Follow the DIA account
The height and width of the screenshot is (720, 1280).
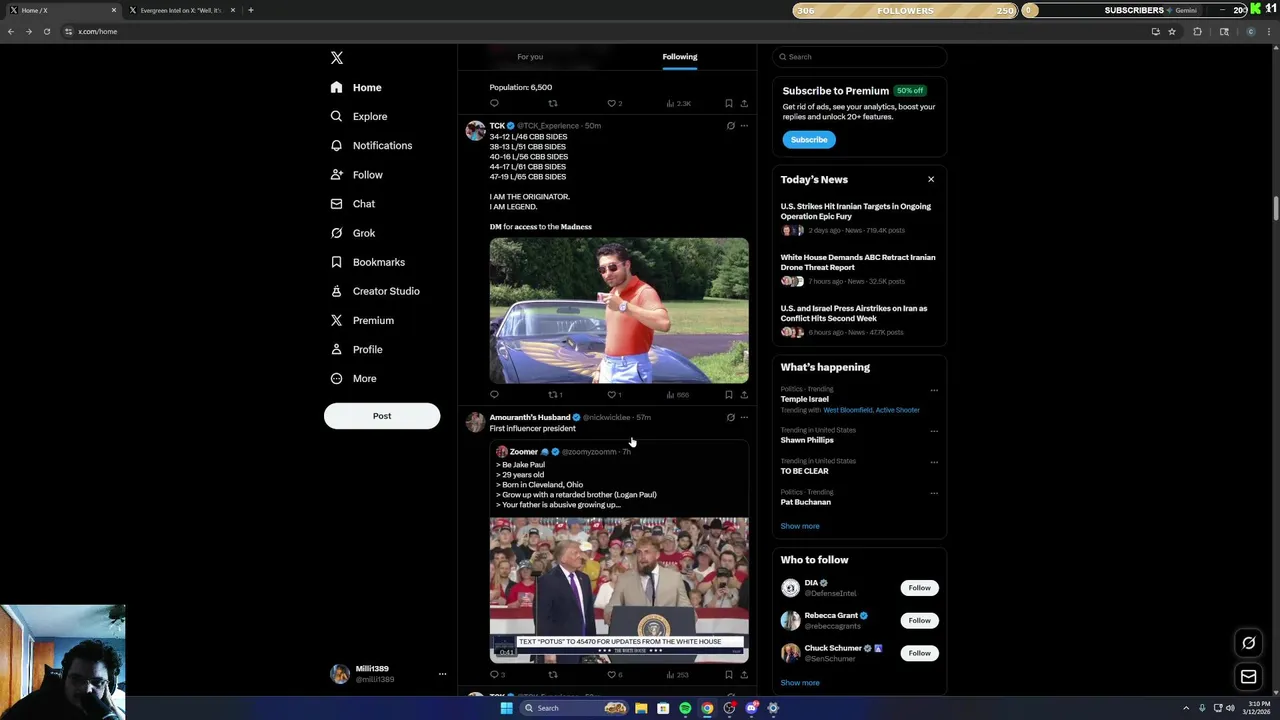click(x=920, y=588)
